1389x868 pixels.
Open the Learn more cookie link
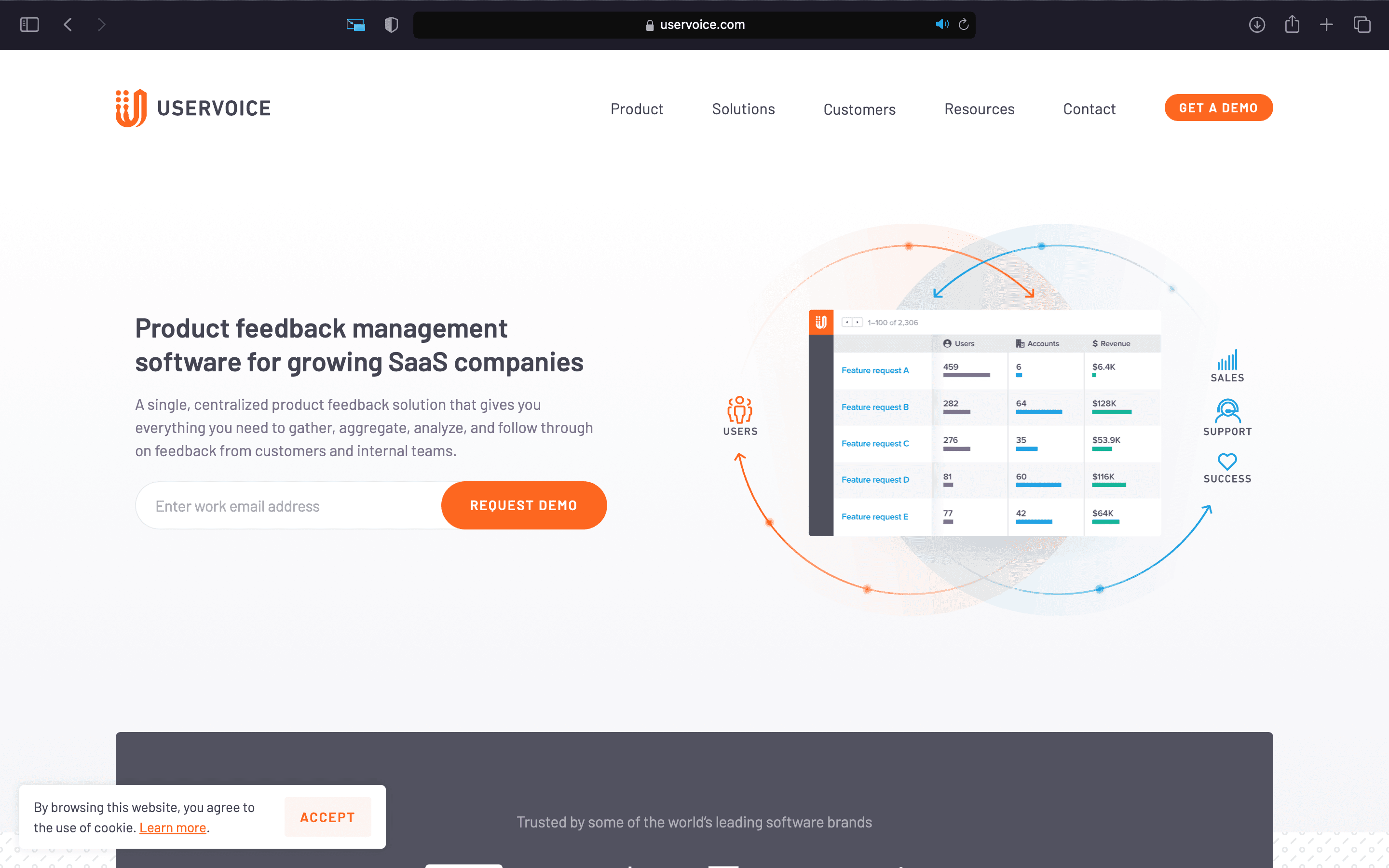click(x=173, y=827)
